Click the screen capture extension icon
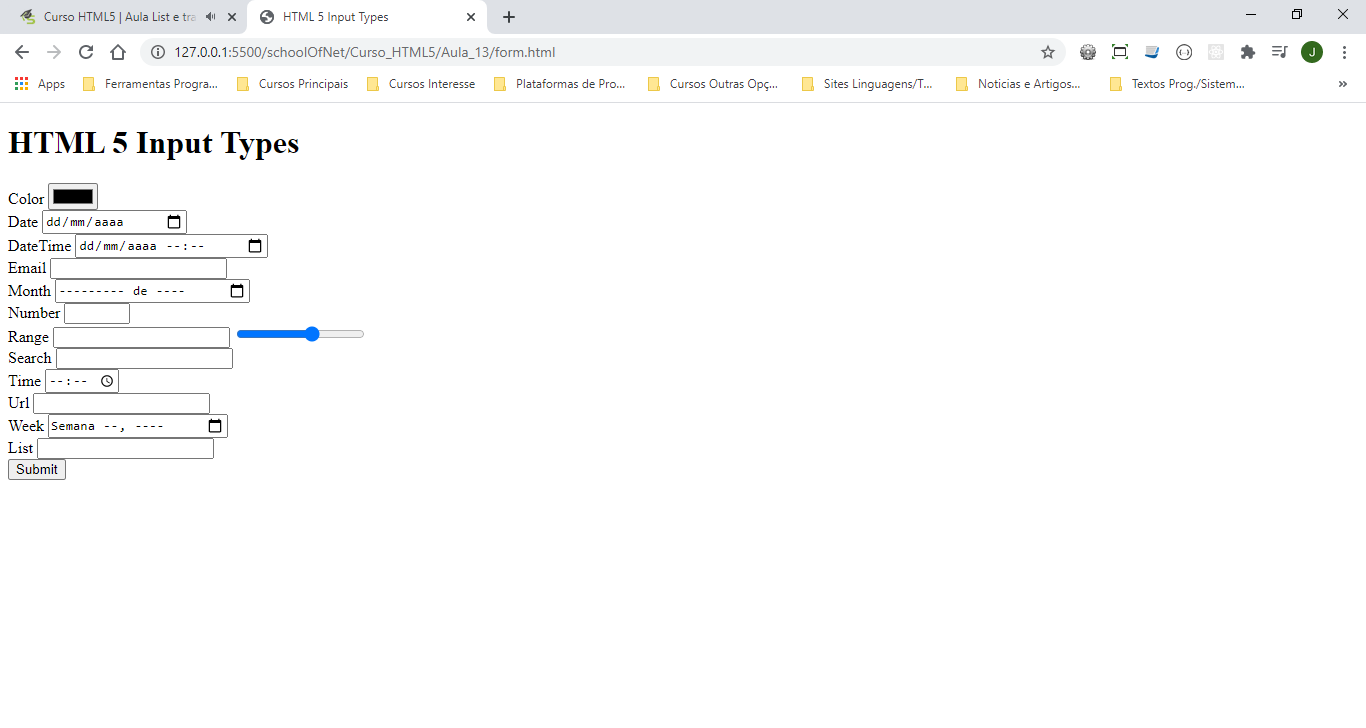The image size is (1366, 728). [x=1120, y=52]
